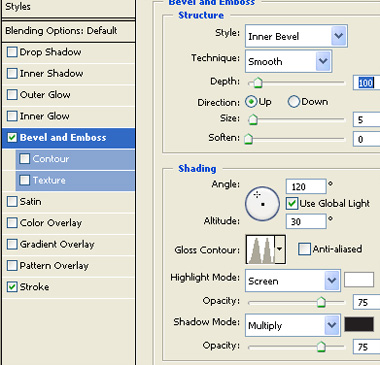Screen dimensions: 380x365
Task: Enable the Inner Shadow checkbox
Action: point(12,73)
